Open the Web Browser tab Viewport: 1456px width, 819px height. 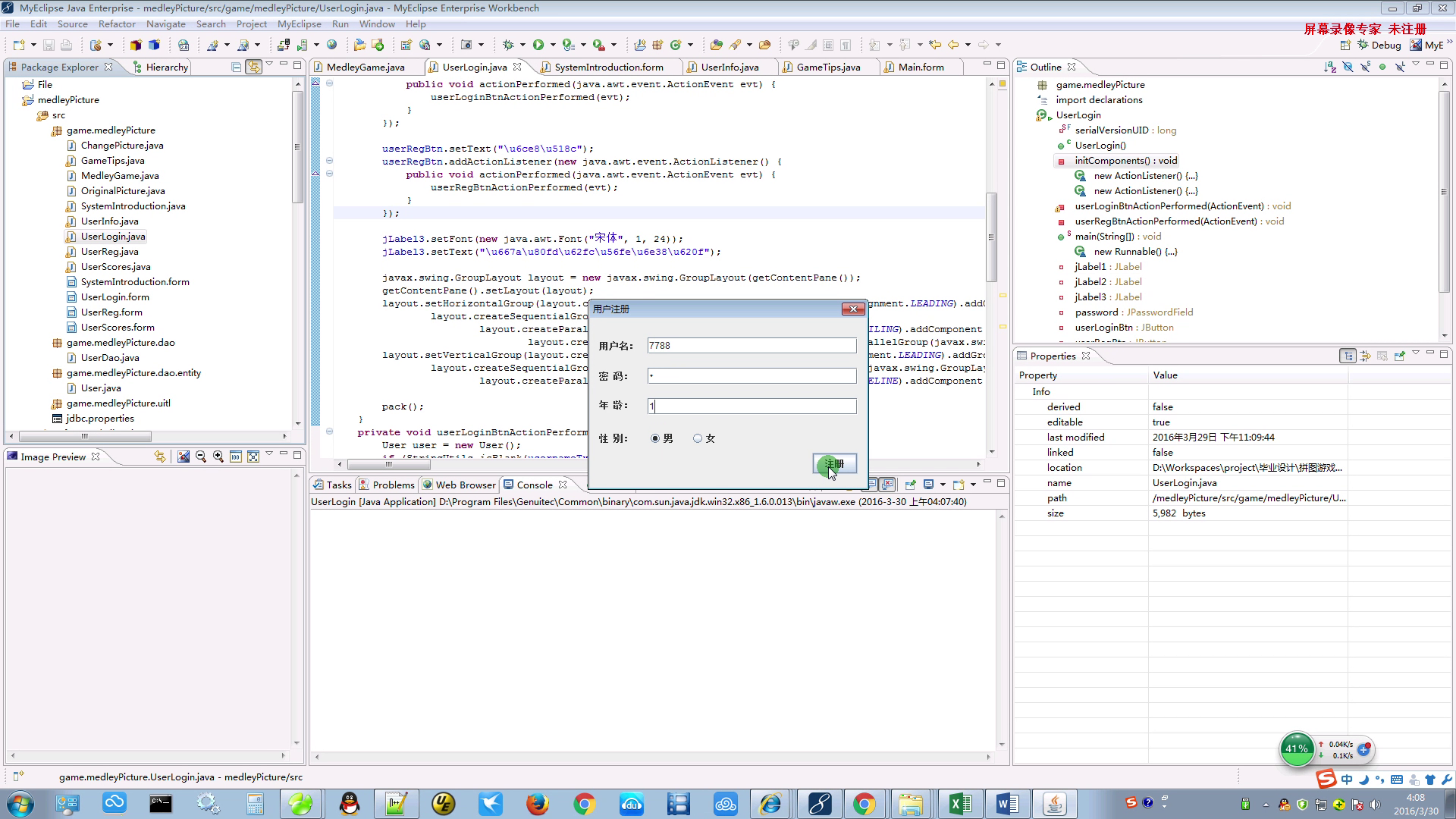459,485
